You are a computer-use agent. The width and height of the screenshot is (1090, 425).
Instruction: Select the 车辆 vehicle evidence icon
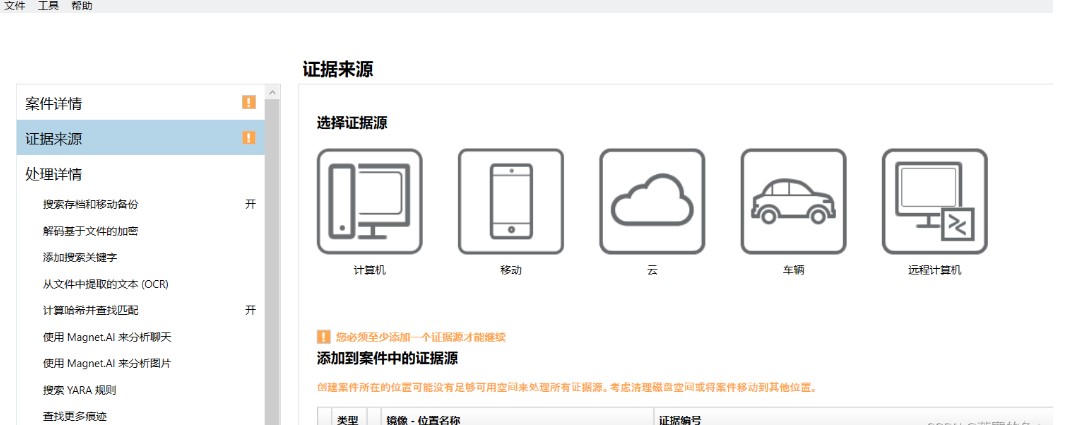pyautogui.click(x=793, y=201)
